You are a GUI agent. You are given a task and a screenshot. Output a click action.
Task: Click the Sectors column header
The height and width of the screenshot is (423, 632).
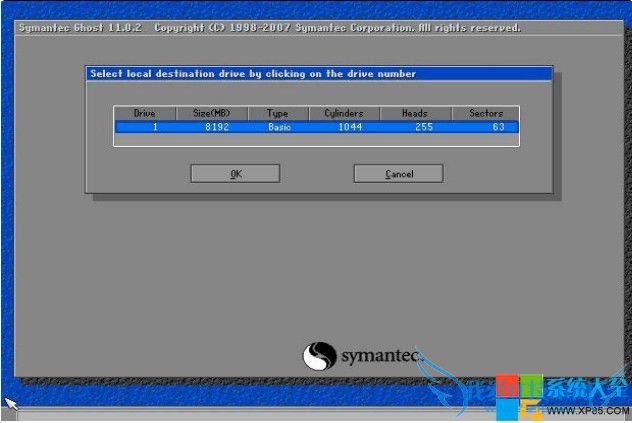click(x=486, y=113)
